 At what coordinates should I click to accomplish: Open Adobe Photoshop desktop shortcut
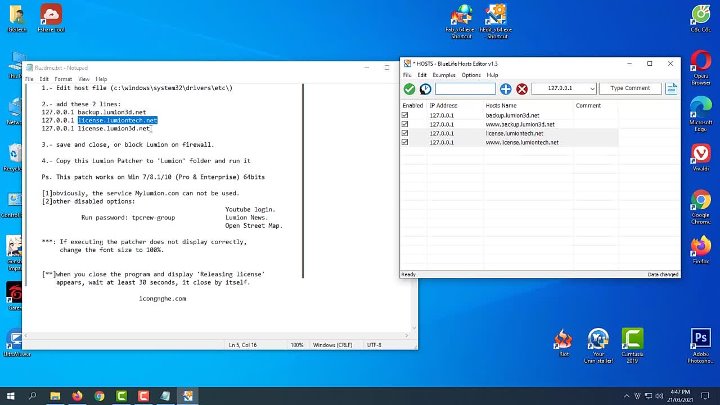(x=701, y=345)
